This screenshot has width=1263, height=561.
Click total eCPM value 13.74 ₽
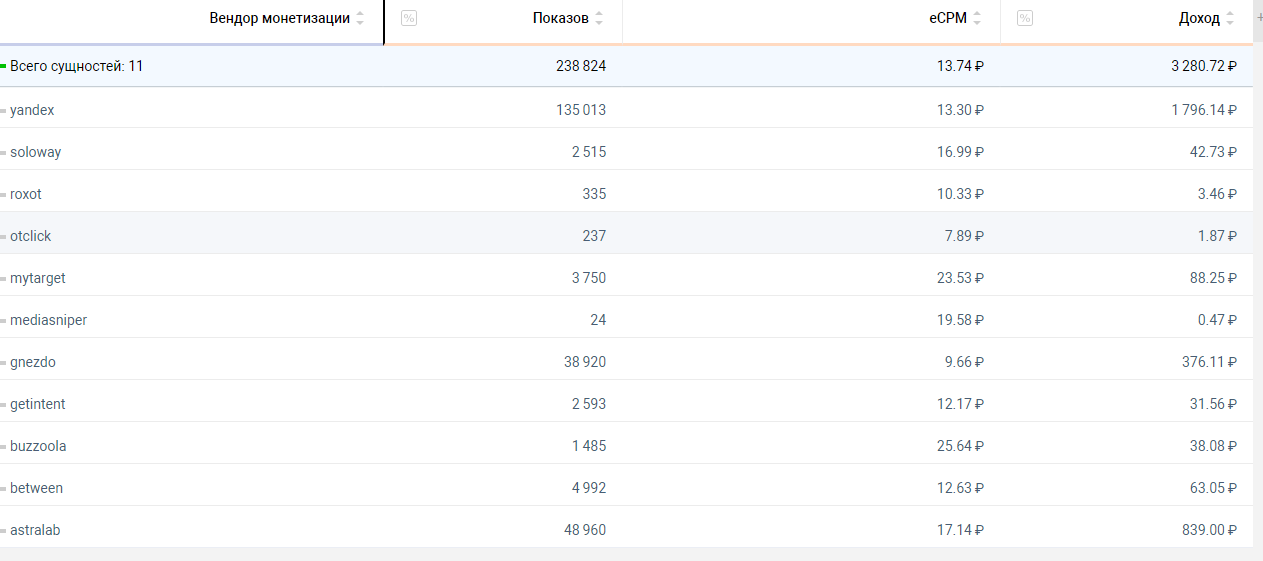pyautogui.click(x=961, y=66)
